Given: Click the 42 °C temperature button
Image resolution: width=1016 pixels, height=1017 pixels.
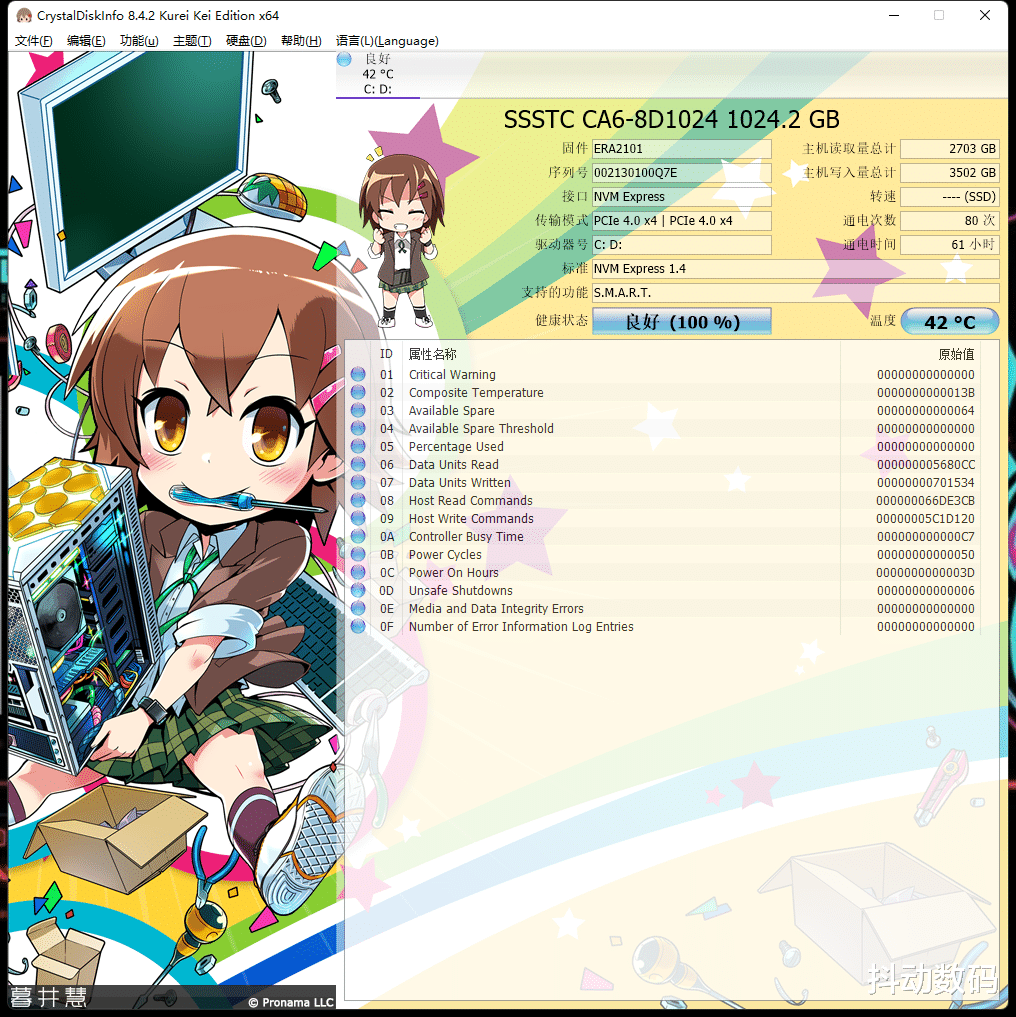Looking at the screenshot, I should tap(950, 322).
